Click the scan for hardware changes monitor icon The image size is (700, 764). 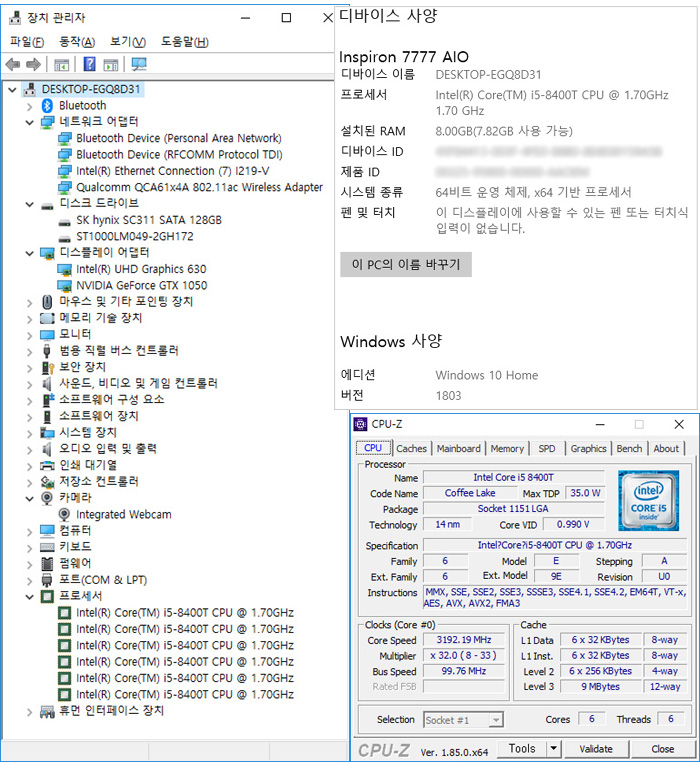pos(139,64)
